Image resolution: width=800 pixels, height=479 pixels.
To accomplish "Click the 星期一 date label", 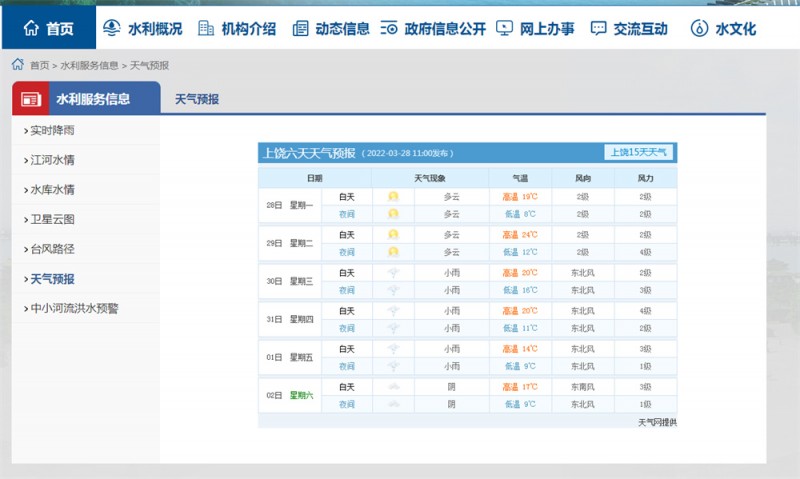I will pos(302,205).
